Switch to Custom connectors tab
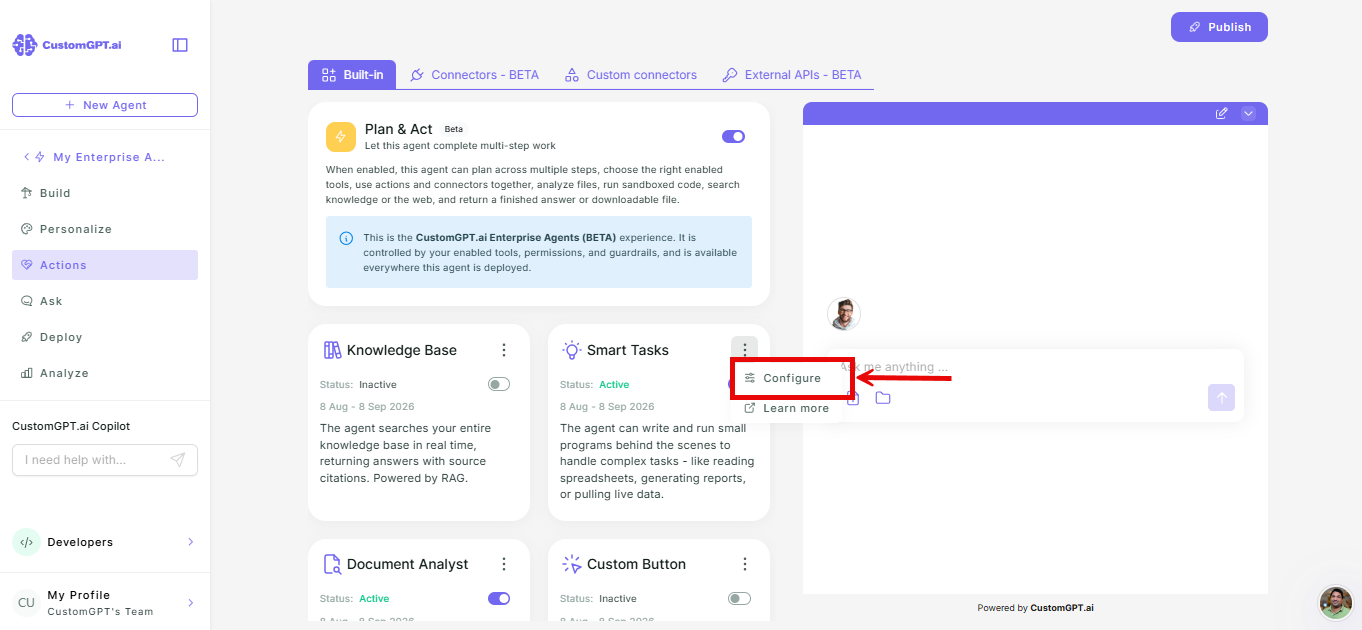Image resolution: width=1362 pixels, height=630 pixels. (x=631, y=75)
